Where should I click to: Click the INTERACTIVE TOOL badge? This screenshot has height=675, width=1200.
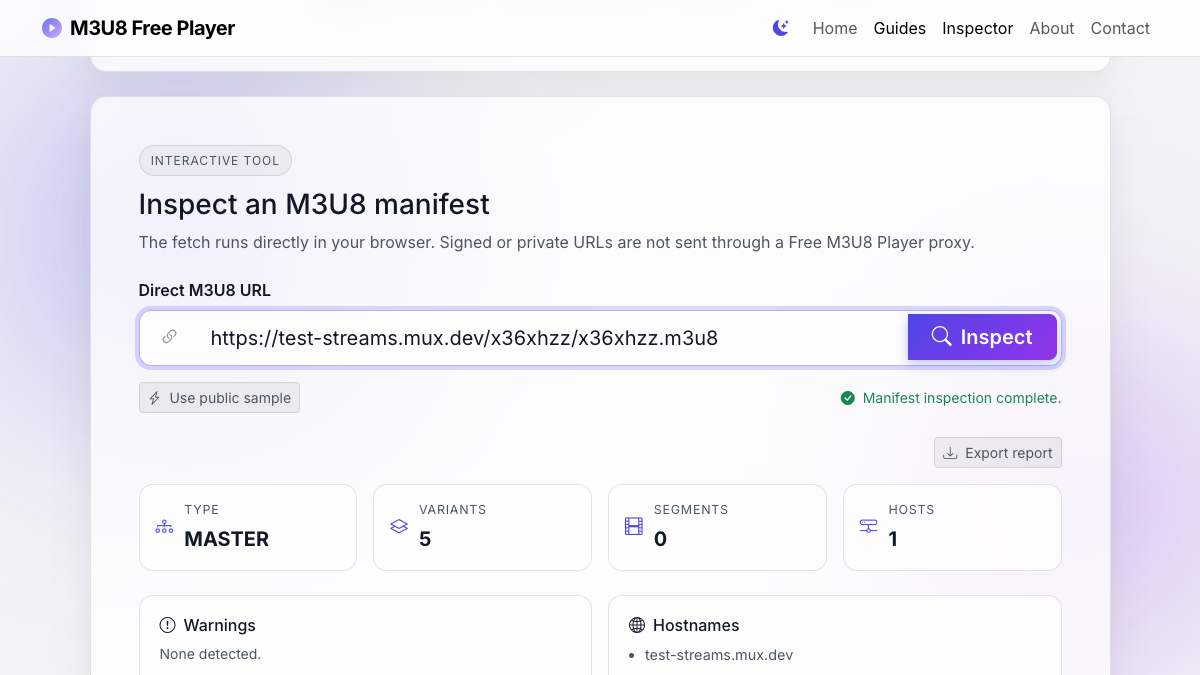point(215,161)
